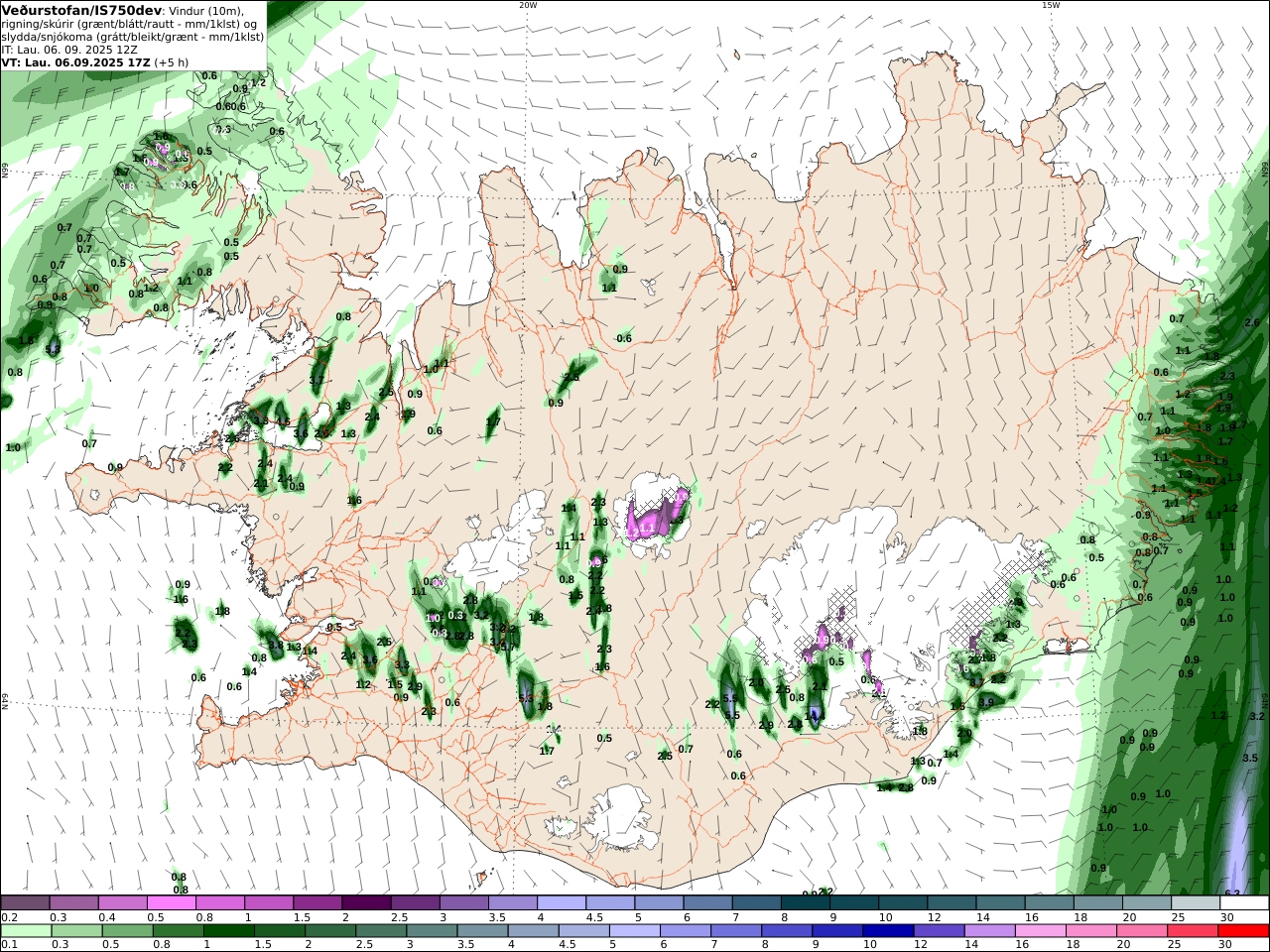Pick the sleet/snow scale swatch starting at 3.5
Screen dimensions: 1270x952
coord(513,902)
